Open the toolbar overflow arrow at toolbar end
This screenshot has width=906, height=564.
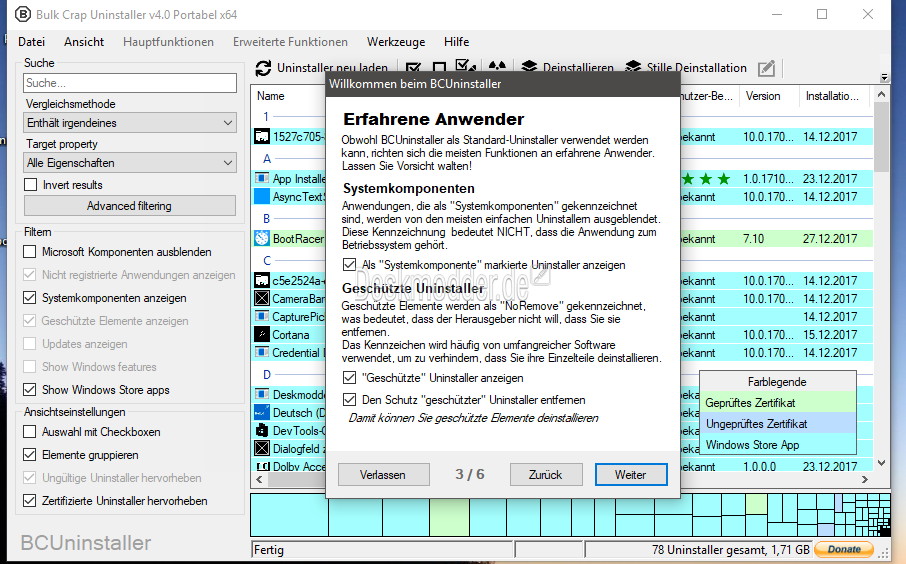tap(884, 77)
